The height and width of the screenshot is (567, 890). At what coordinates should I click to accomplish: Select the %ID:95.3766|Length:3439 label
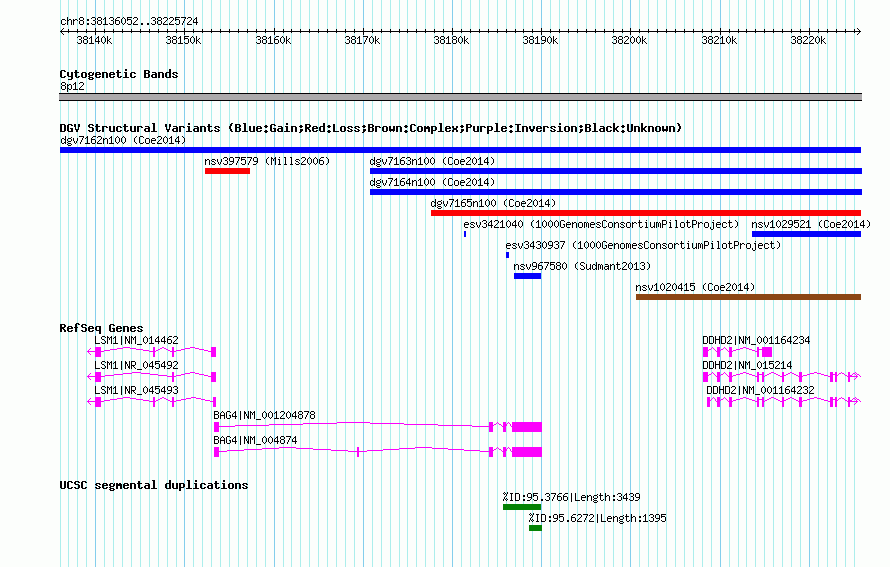(x=572, y=497)
